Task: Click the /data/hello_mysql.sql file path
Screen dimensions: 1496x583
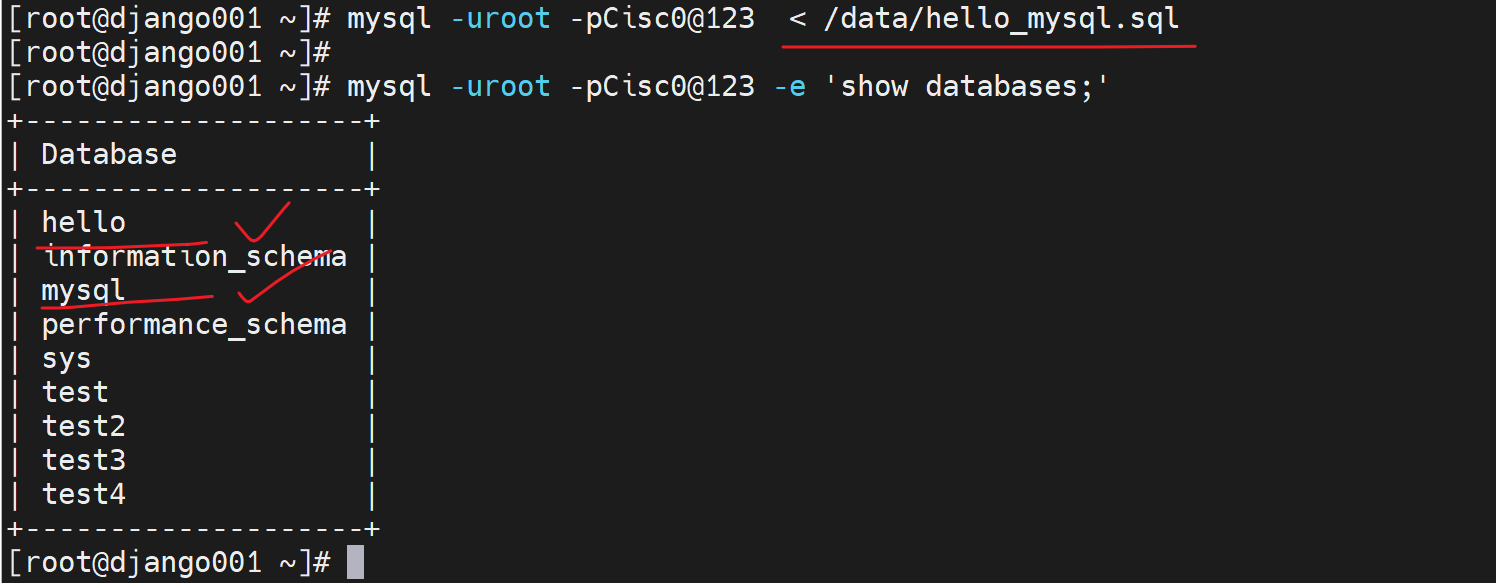Action: point(1001,19)
